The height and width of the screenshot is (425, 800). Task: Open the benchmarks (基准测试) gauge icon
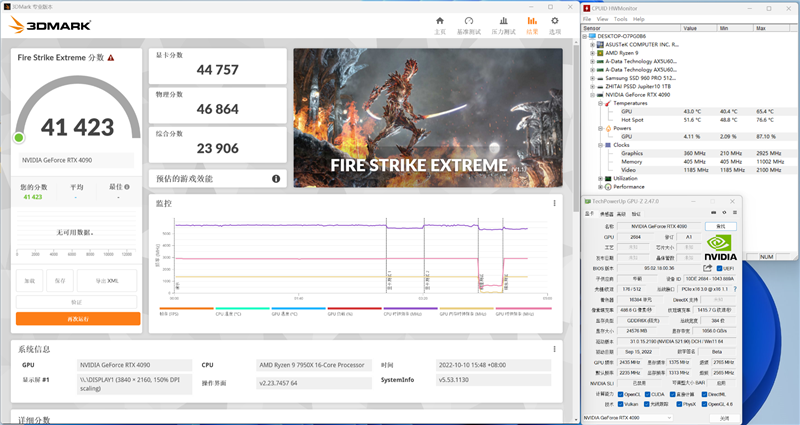coord(469,21)
